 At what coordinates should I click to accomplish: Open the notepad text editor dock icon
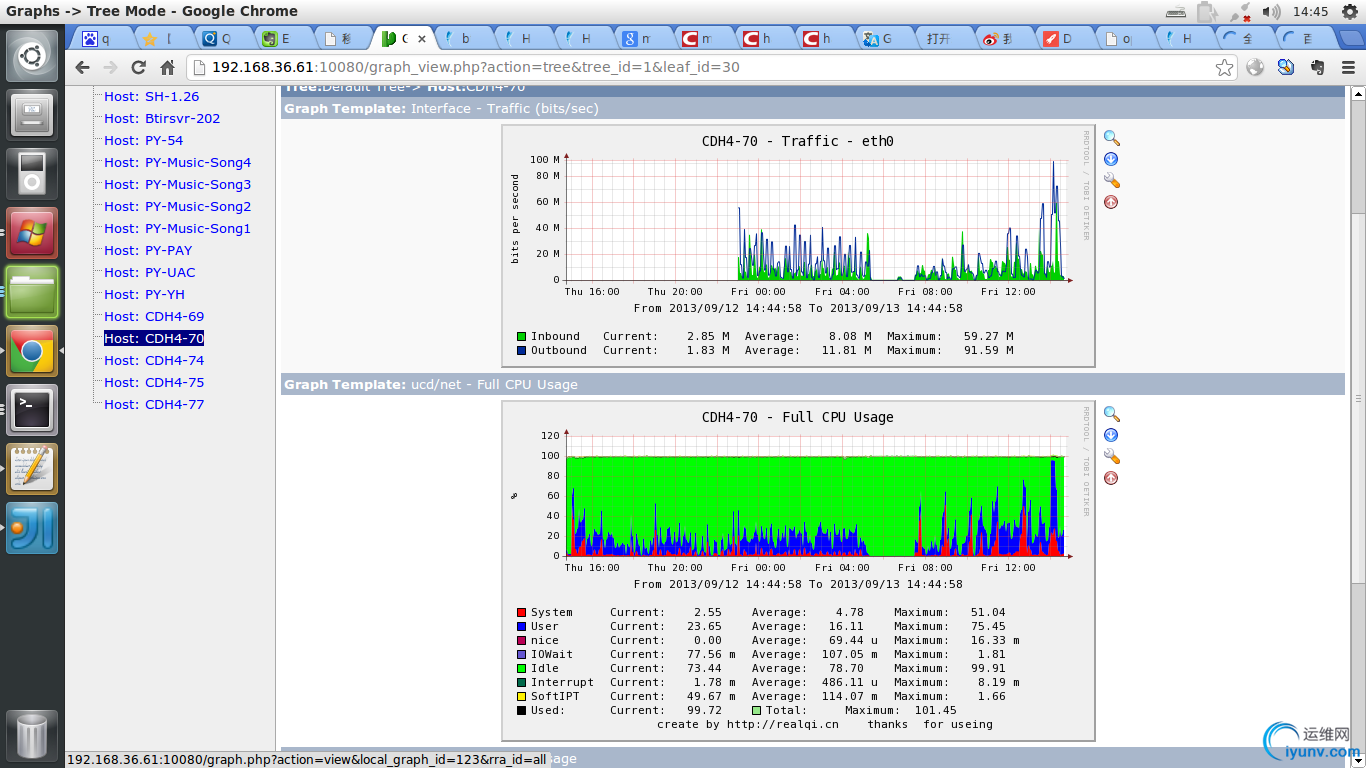click(x=32, y=469)
